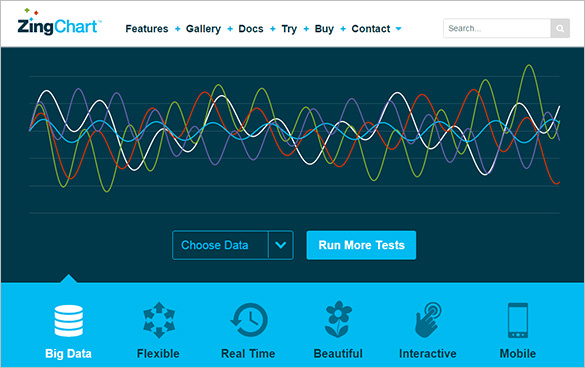This screenshot has width=585, height=368.
Task: Focus the Search input field
Action: pos(497,28)
